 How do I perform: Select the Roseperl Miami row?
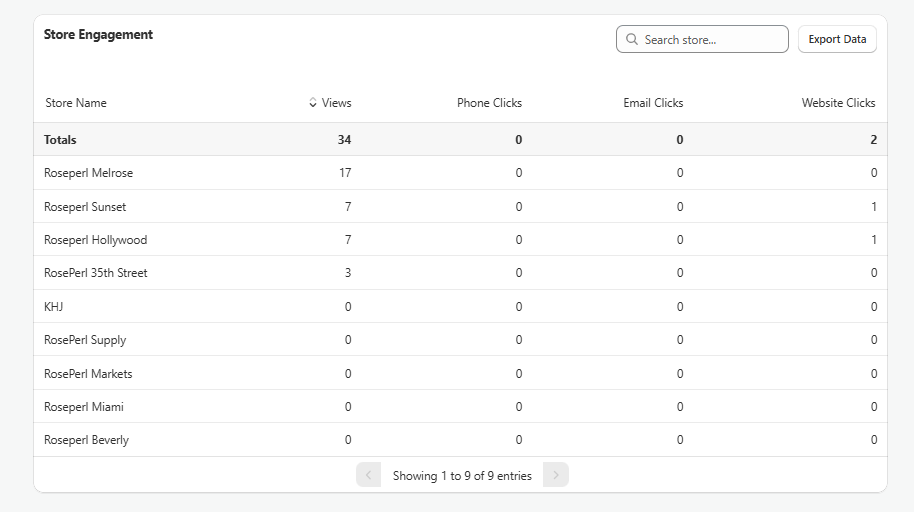point(84,407)
